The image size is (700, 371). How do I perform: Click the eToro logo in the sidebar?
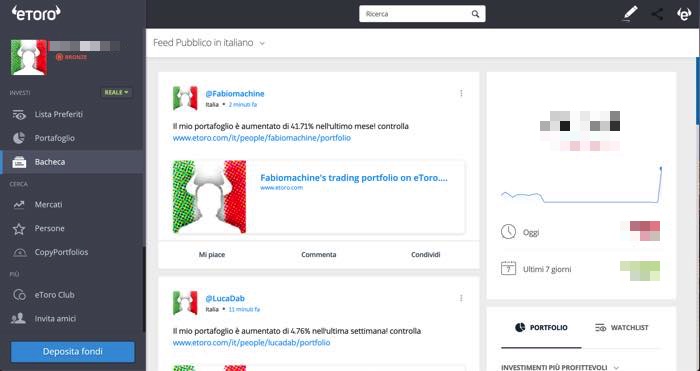click(36, 13)
